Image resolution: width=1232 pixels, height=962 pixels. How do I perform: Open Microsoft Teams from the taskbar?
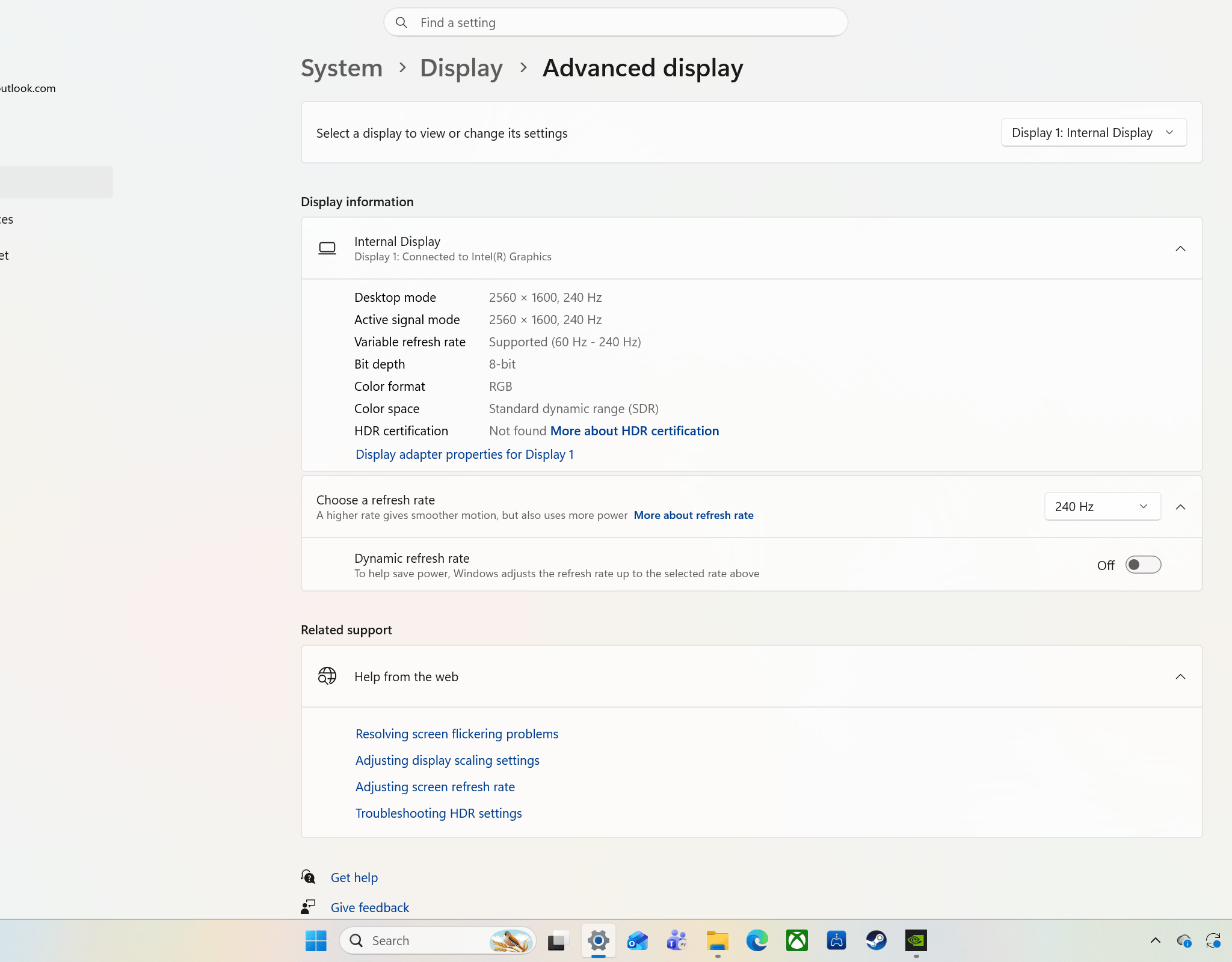coord(677,940)
